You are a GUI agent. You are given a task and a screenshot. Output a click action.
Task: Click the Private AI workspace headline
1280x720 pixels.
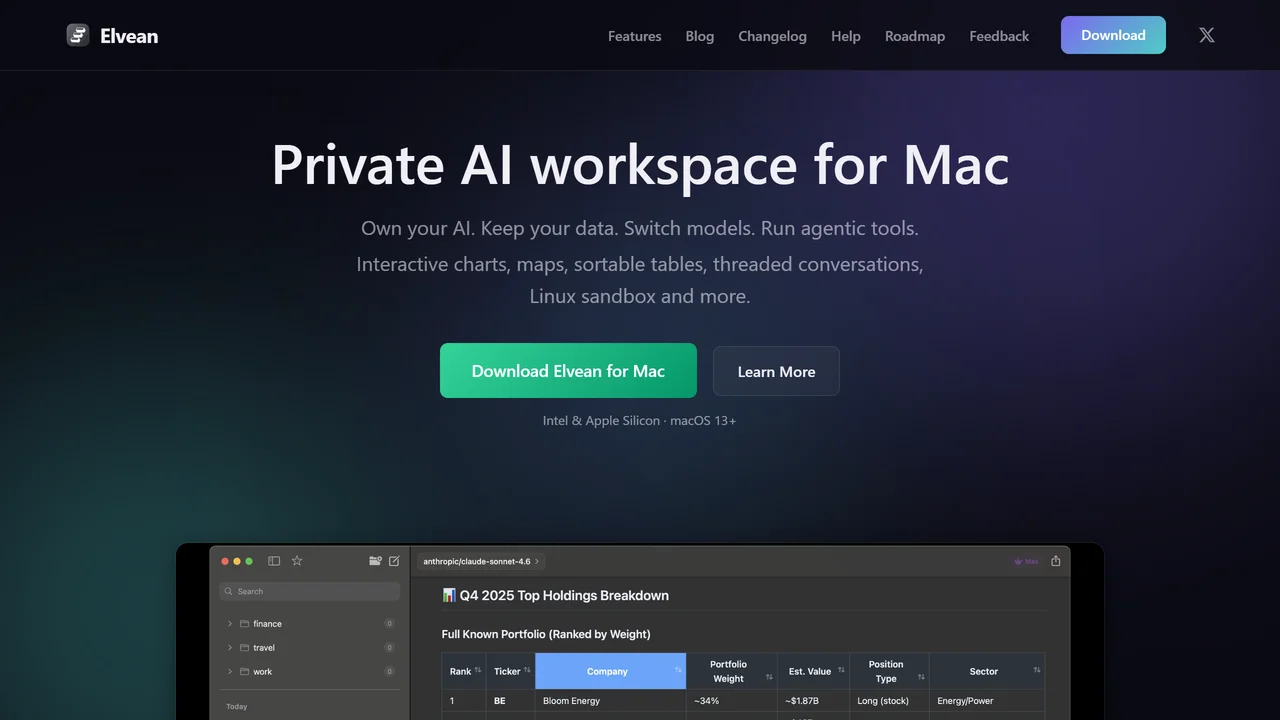pos(640,164)
